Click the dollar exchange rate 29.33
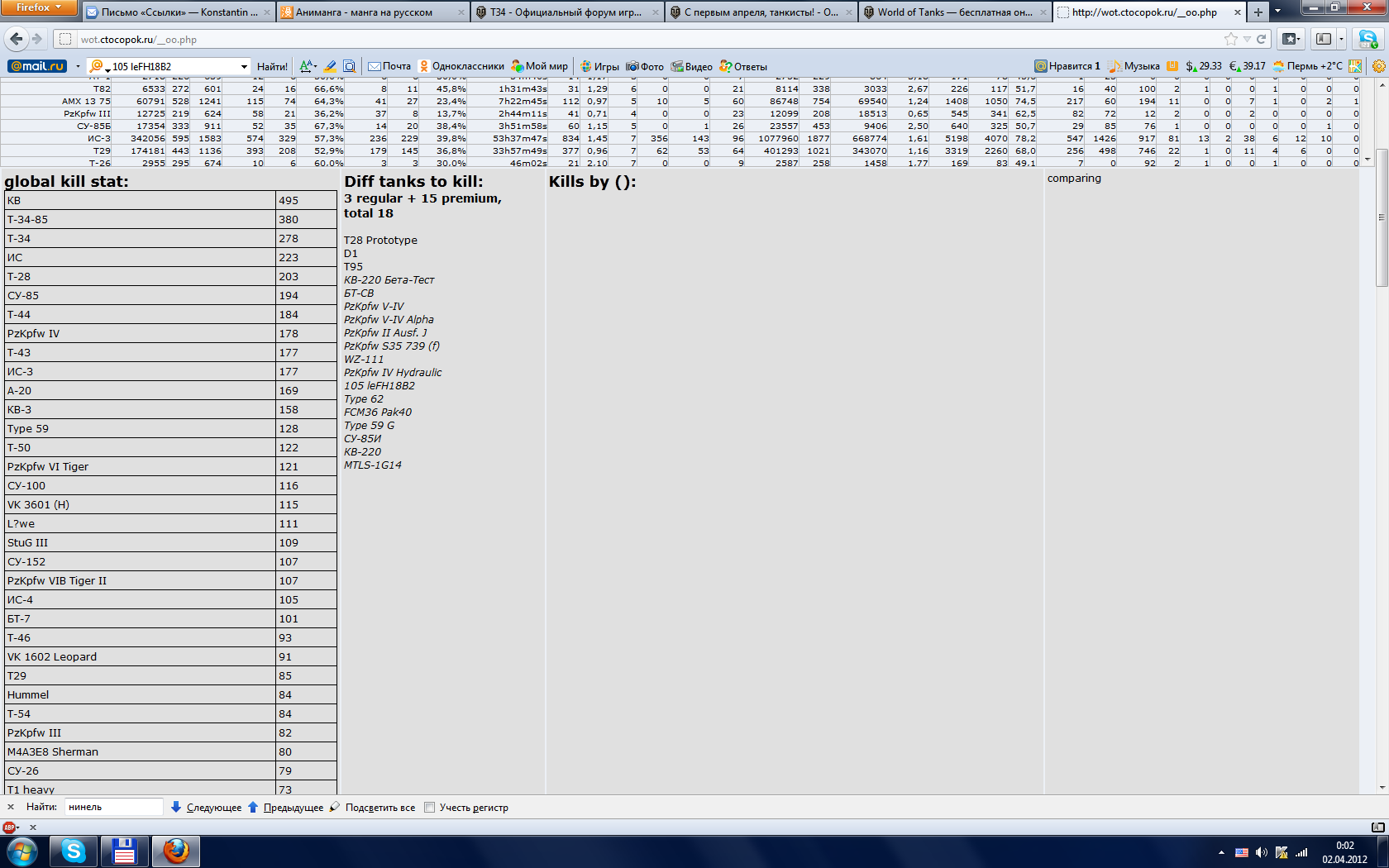 click(1204, 66)
